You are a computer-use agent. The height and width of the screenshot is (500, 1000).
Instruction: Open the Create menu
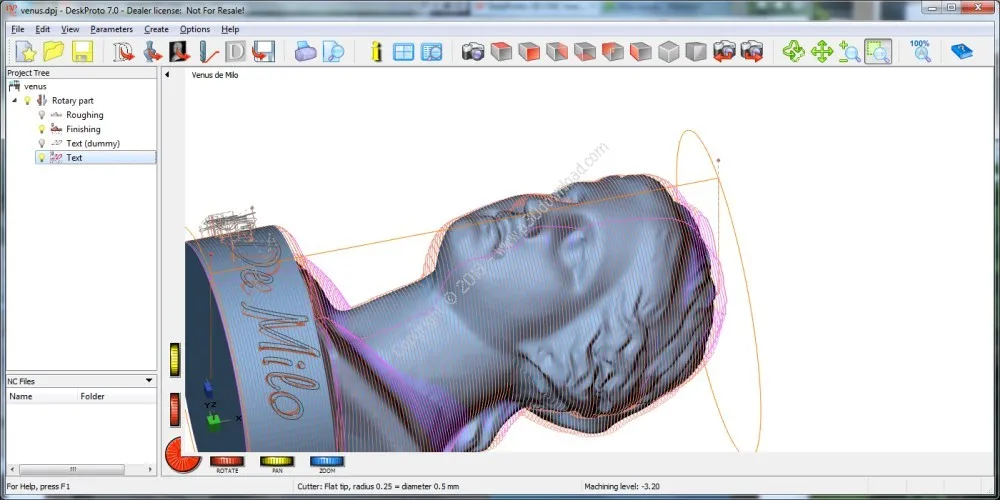pos(156,29)
